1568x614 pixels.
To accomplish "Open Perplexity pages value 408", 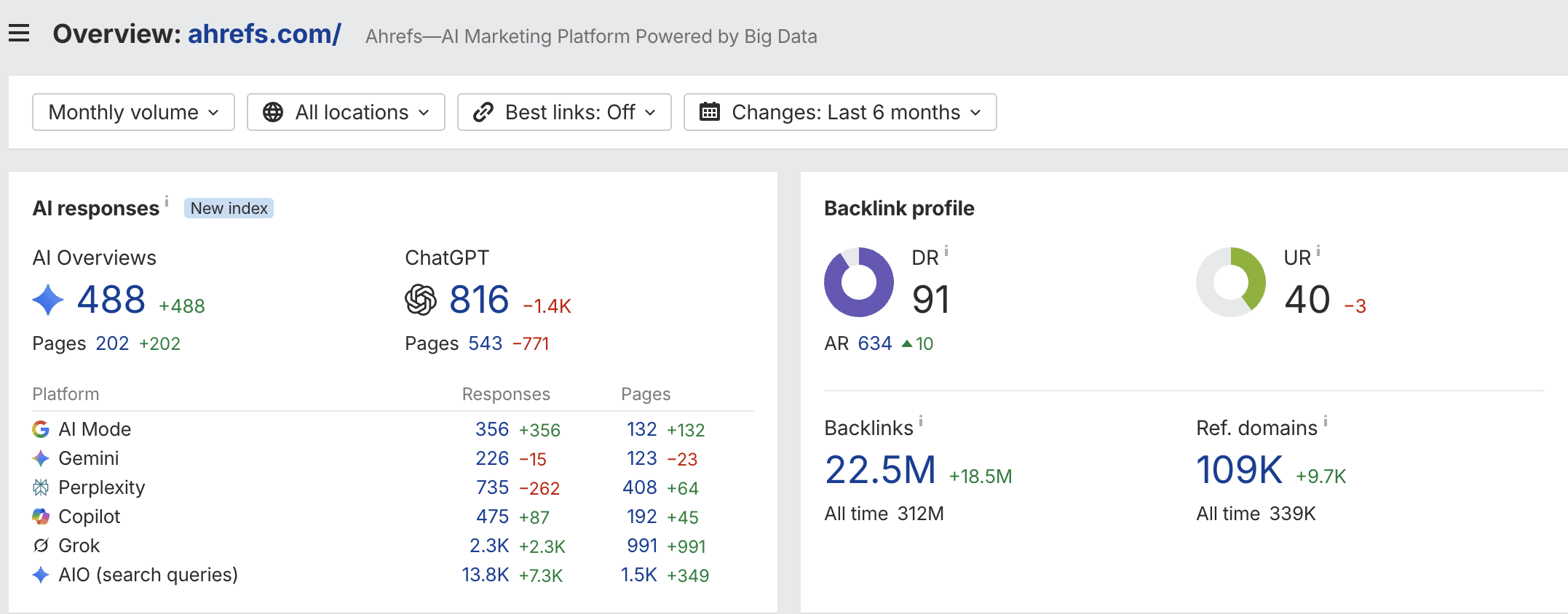I will click(640, 487).
